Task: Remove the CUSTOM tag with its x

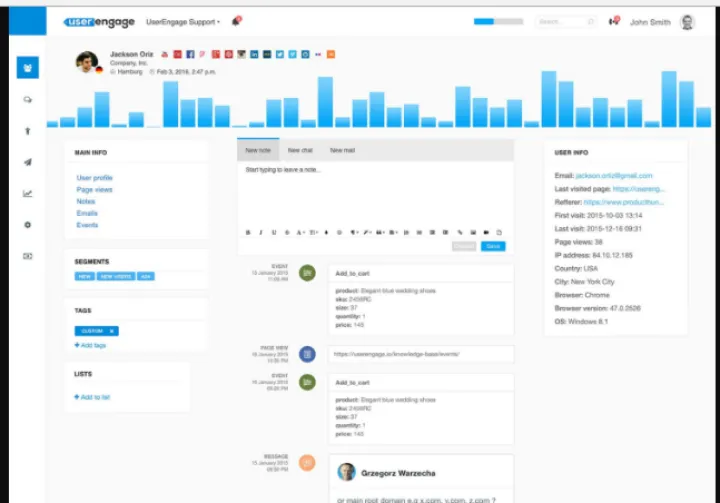Action: tap(112, 330)
